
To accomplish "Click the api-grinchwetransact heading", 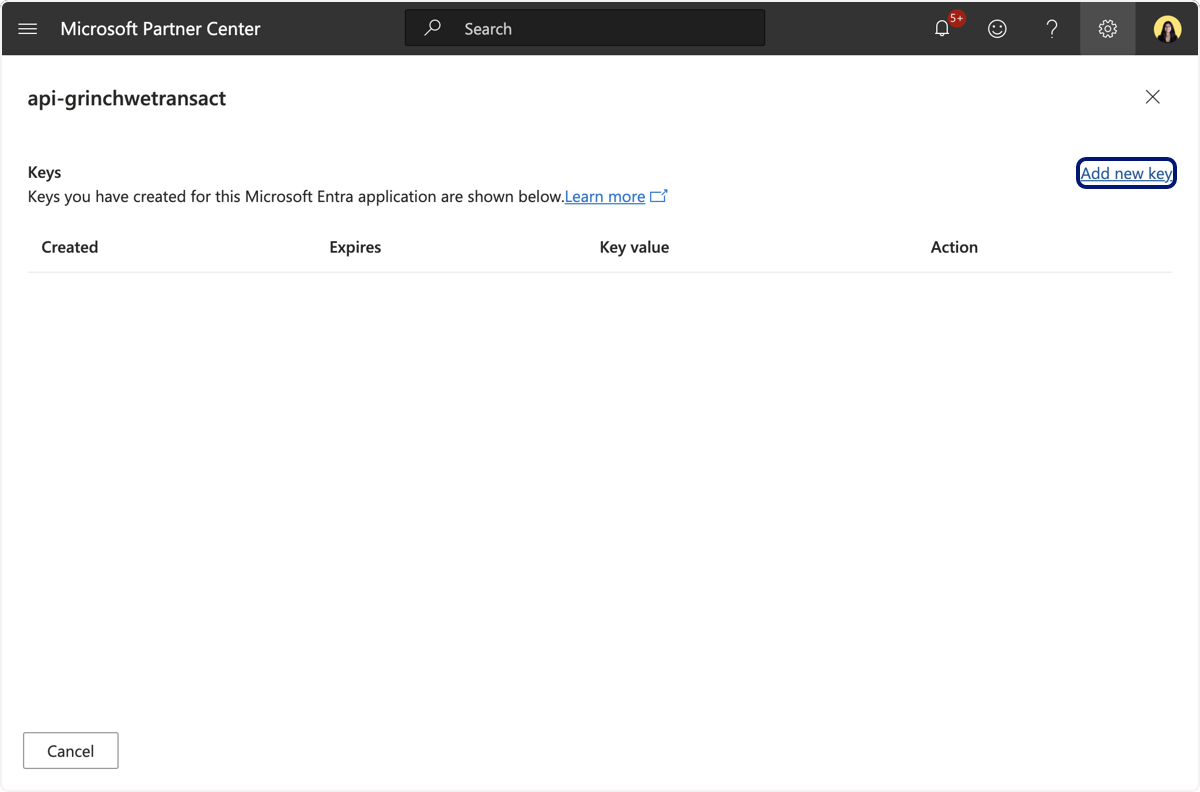I will [x=127, y=98].
